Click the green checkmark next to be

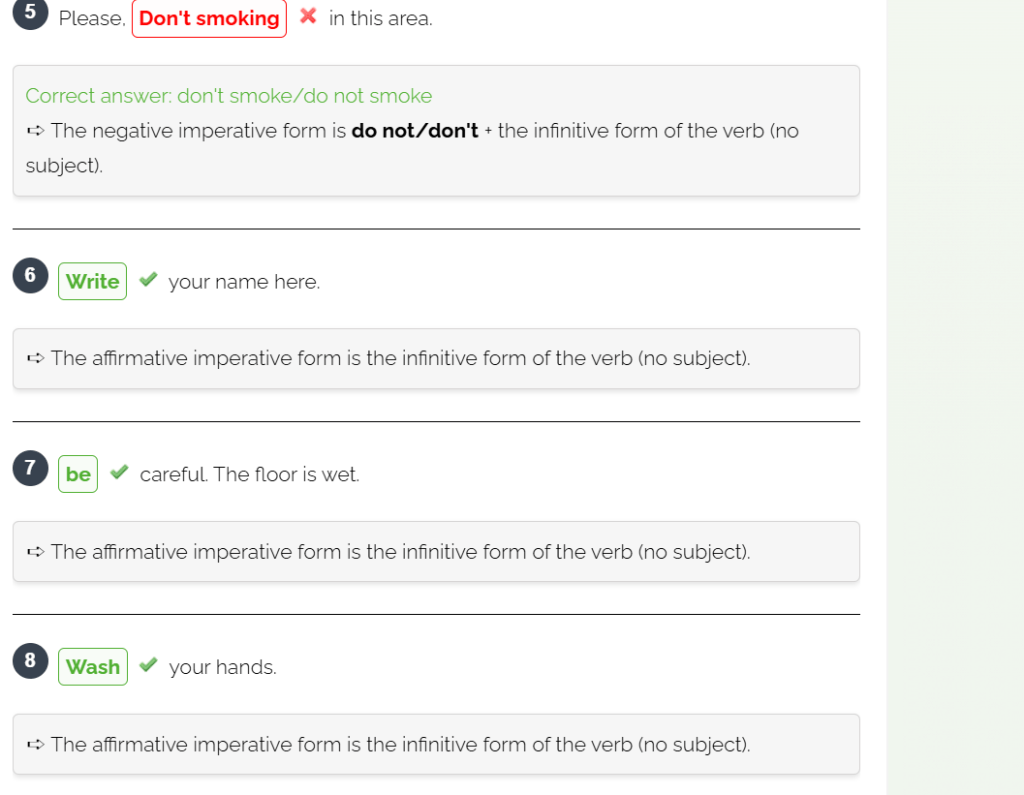(x=119, y=472)
